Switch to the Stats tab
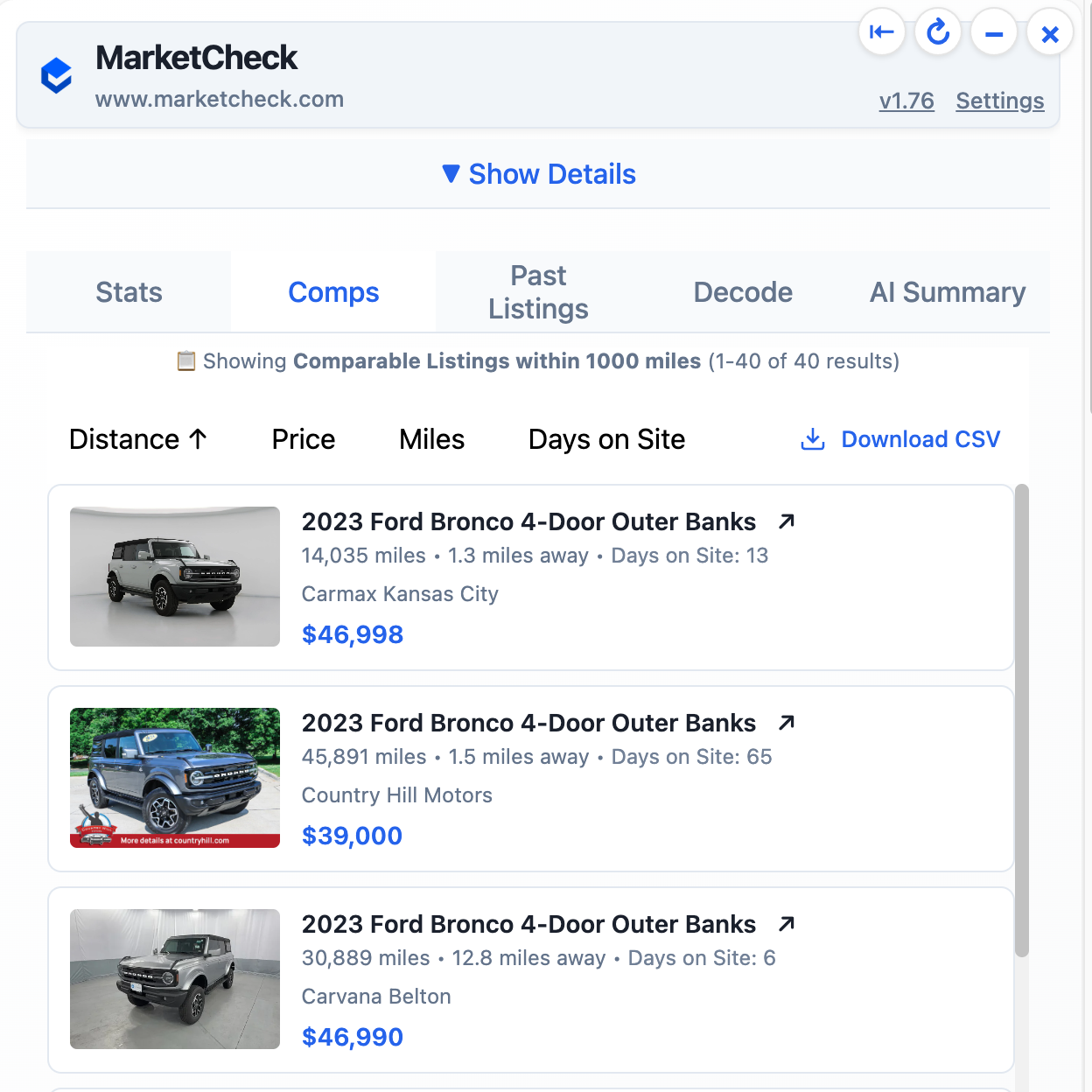This screenshot has height=1092, width=1092. click(129, 292)
